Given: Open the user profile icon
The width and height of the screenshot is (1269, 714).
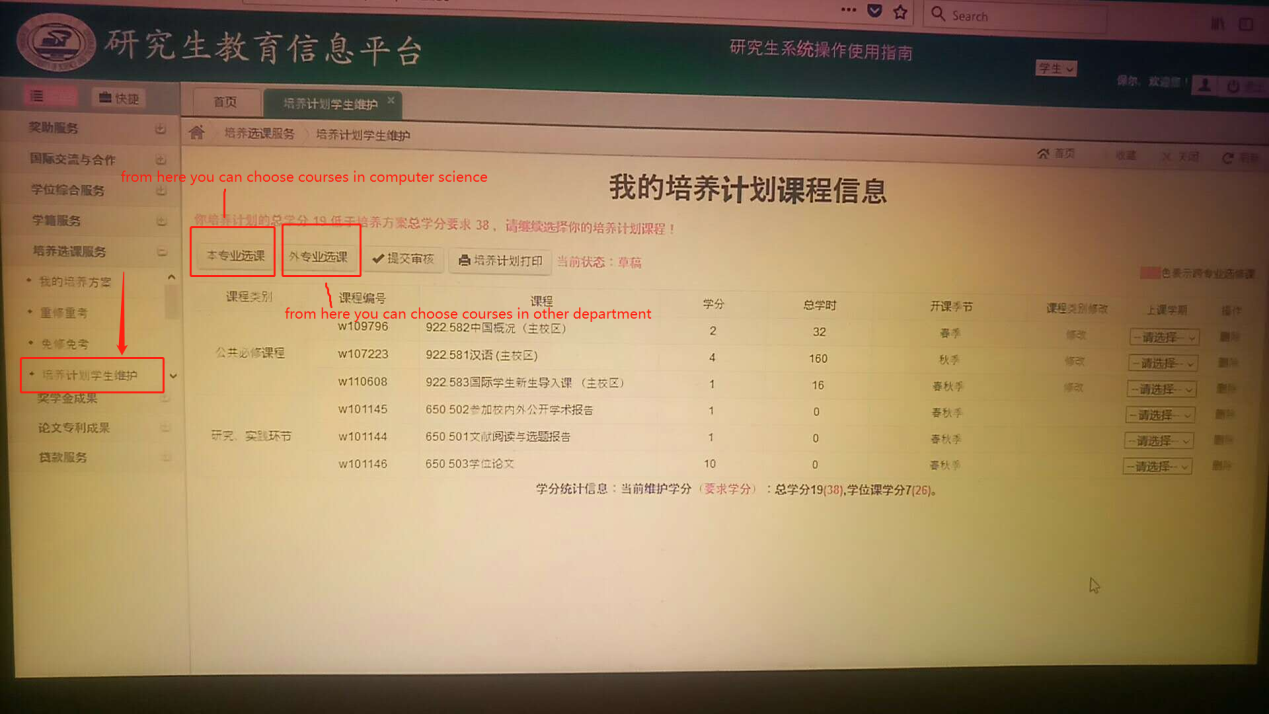Looking at the screenshot, I should click(1205, 86).
